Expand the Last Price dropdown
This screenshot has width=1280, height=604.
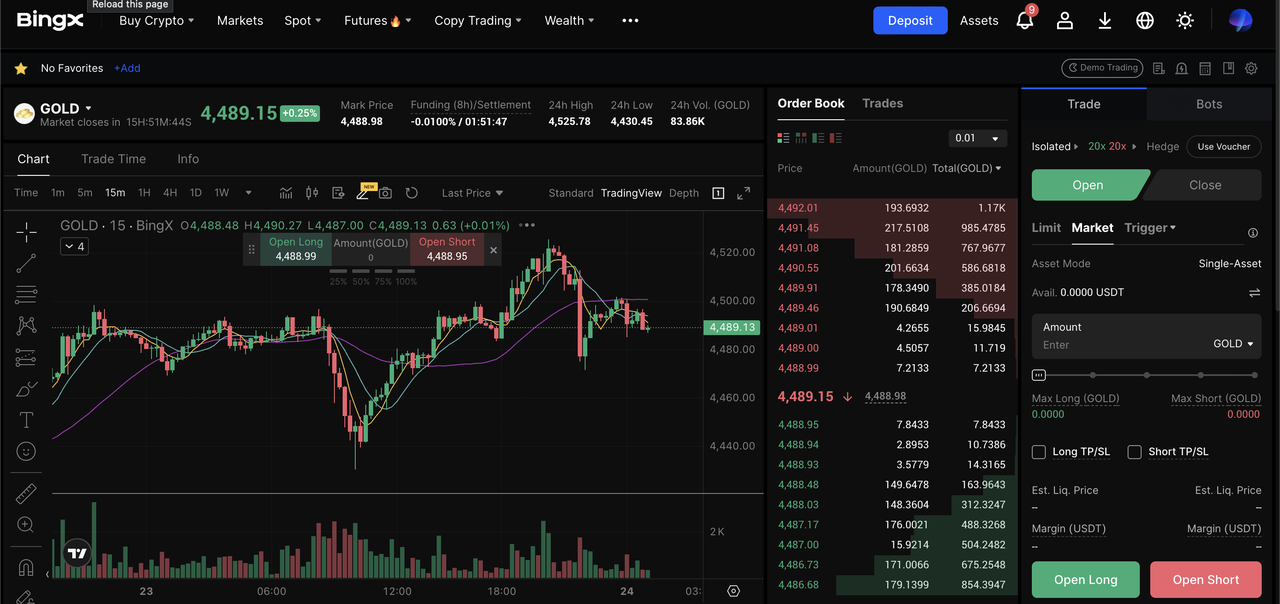pos(472,193)
